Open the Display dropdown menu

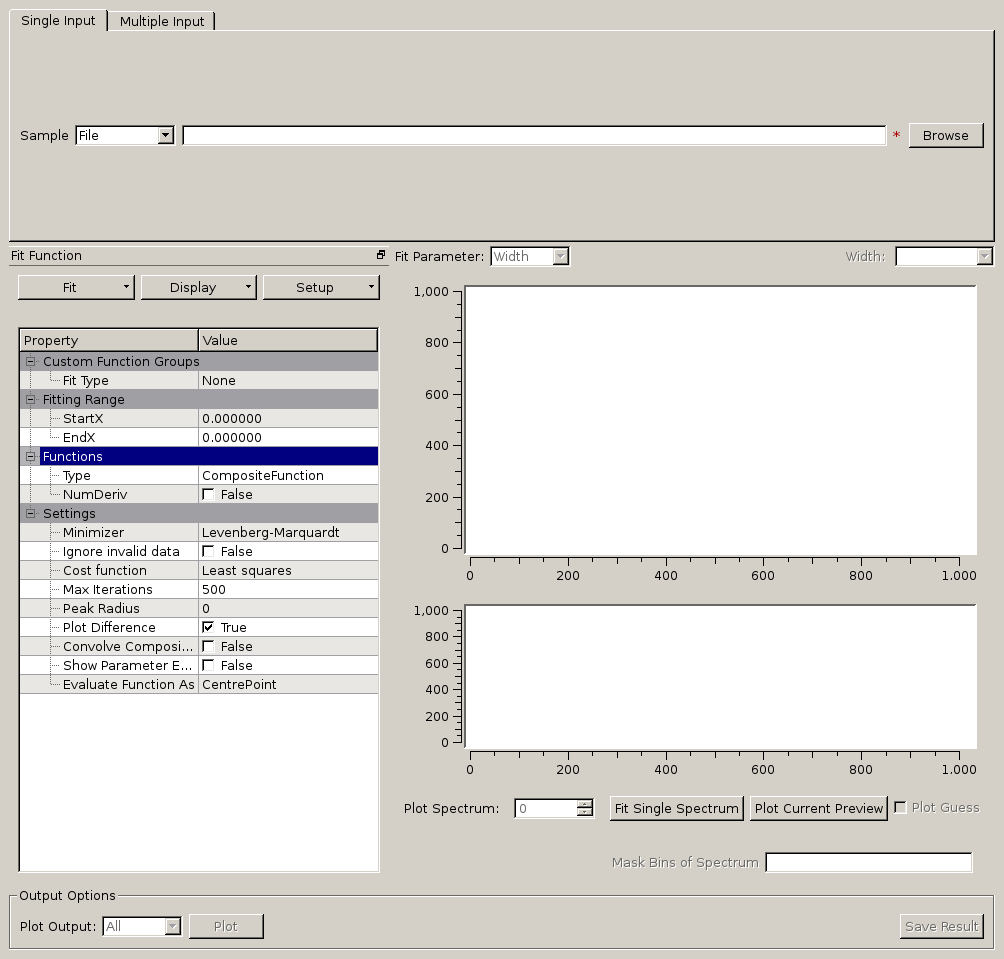coord(199,287)
